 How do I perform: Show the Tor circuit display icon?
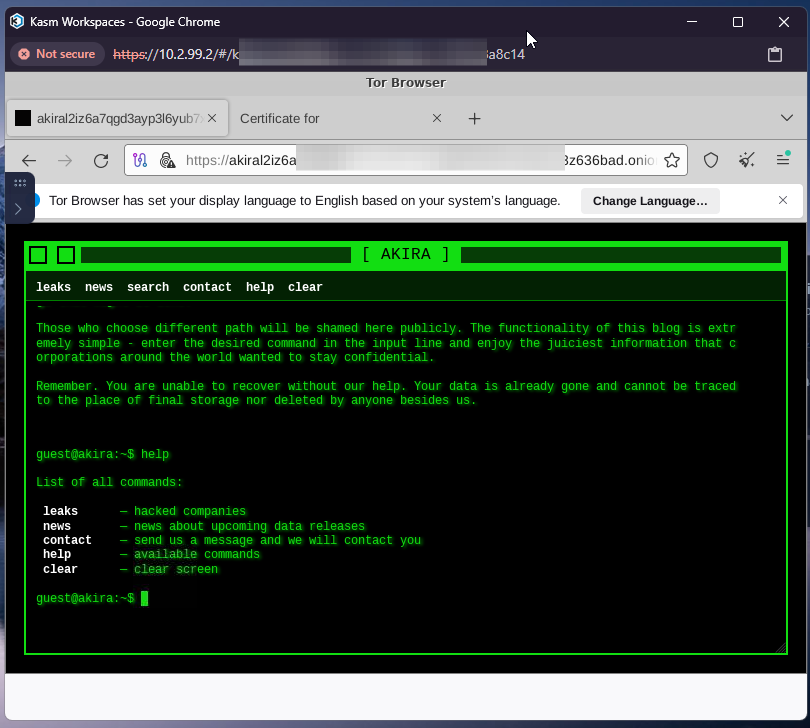[140, 160]
